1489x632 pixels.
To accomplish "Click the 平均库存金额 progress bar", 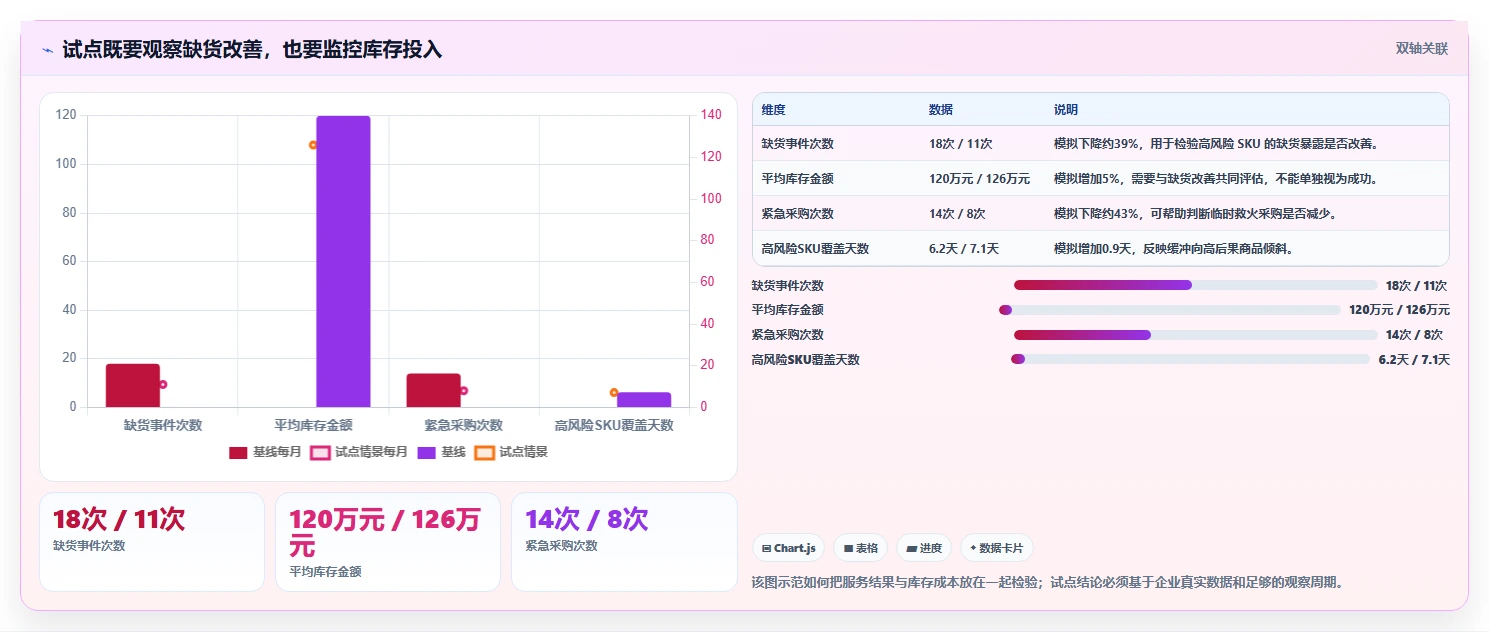I will pos(1169,310).
